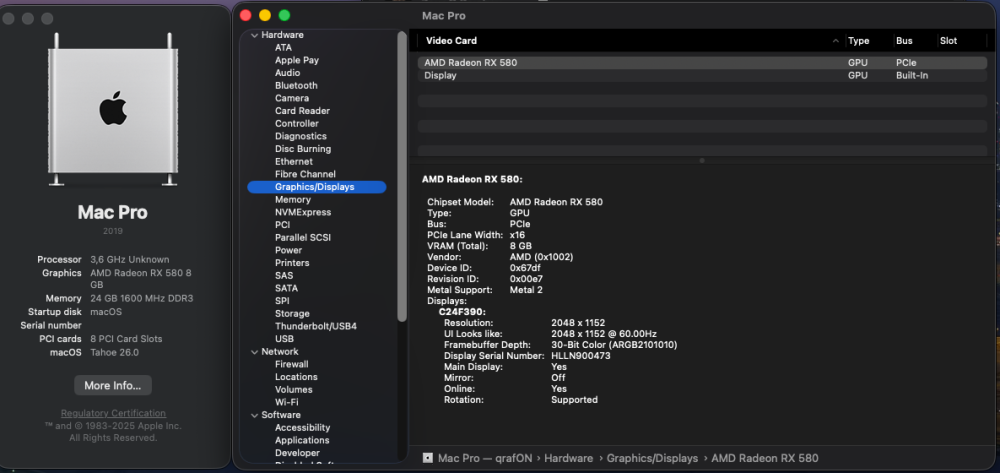Click 'Mac Pro — qrafON' in path bar
The width and height of the screenshot is (1000, 473).
tap(484, 458)
